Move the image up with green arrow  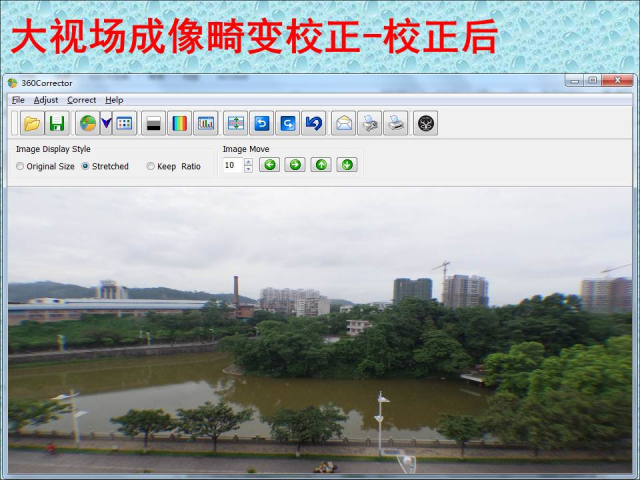(320, 165)
